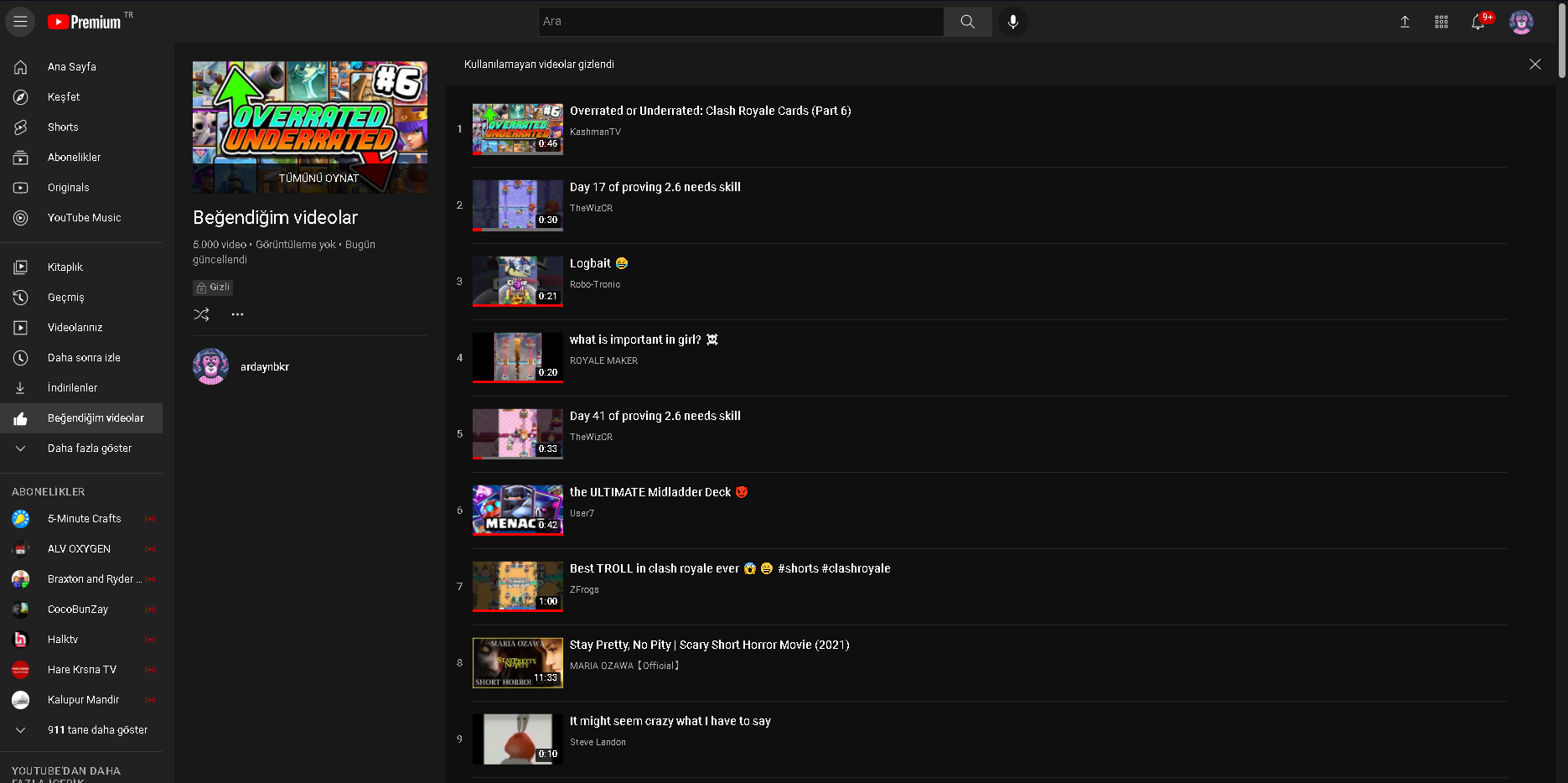
Task: Open the hamburger guide menu
Action: click(20, 22)
